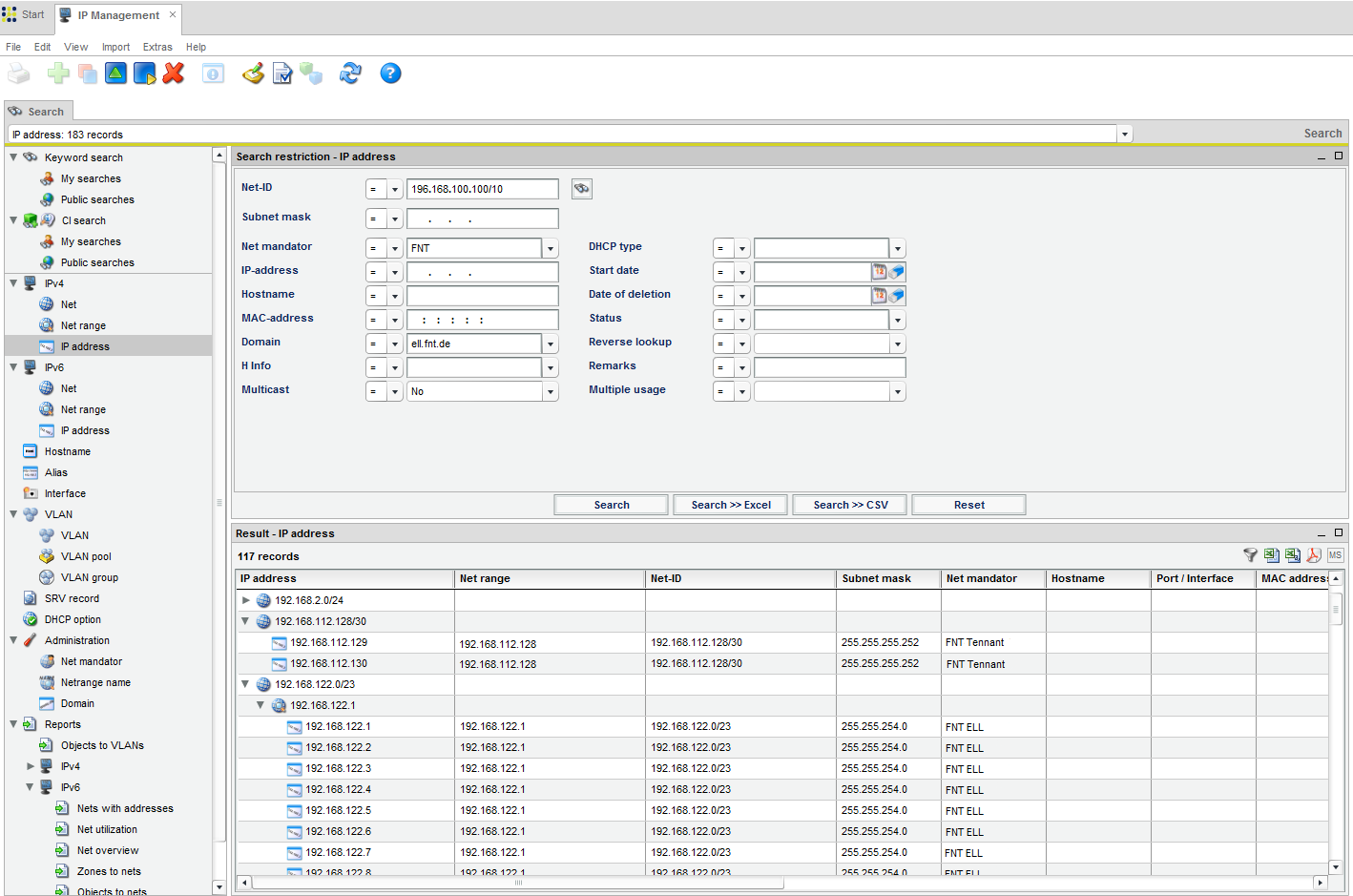Click the MS export icon in results
The width and height of the screenshot is (1353, 896).
(1335, 555)
